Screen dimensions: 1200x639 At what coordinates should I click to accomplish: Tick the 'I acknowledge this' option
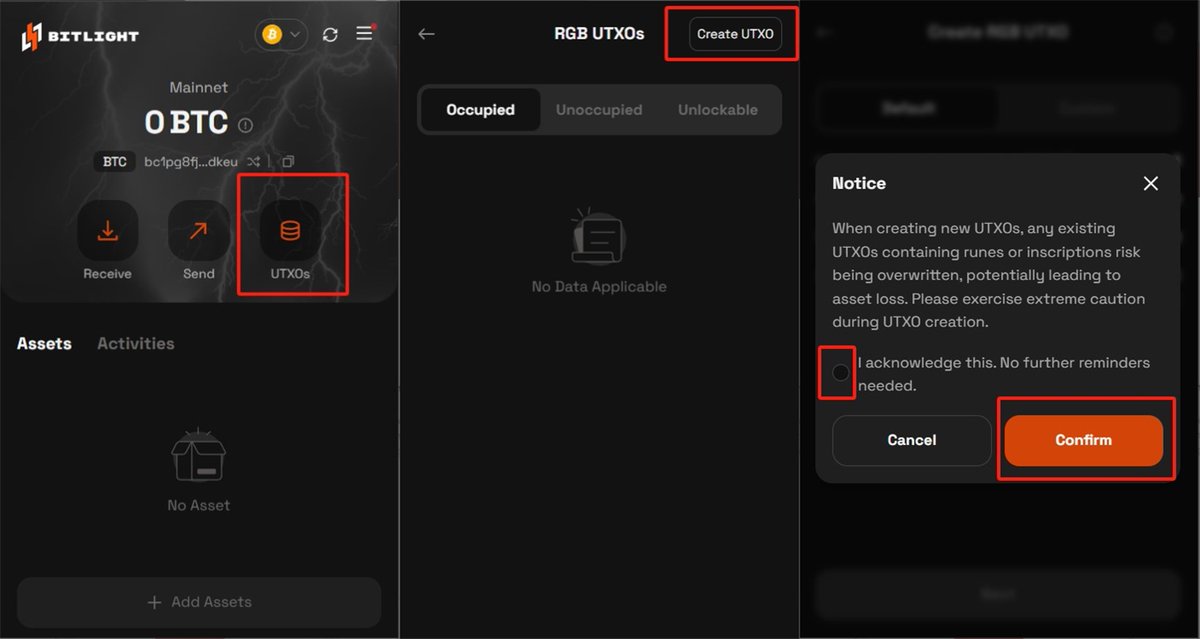pyautogui.click(x=841, y=373)
